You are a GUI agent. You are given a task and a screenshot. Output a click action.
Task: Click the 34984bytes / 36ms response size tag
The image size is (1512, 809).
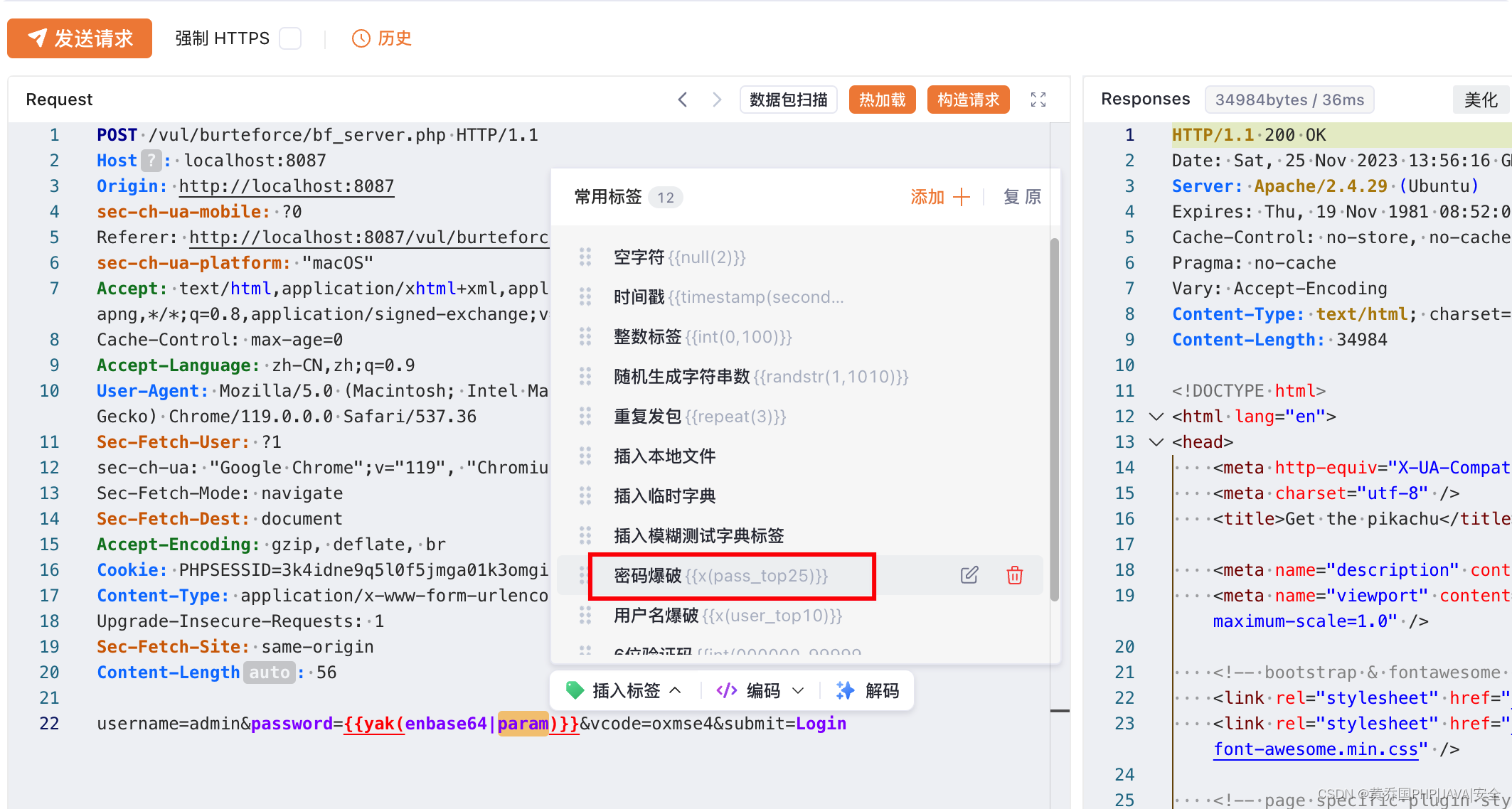tap(1289, 100)
